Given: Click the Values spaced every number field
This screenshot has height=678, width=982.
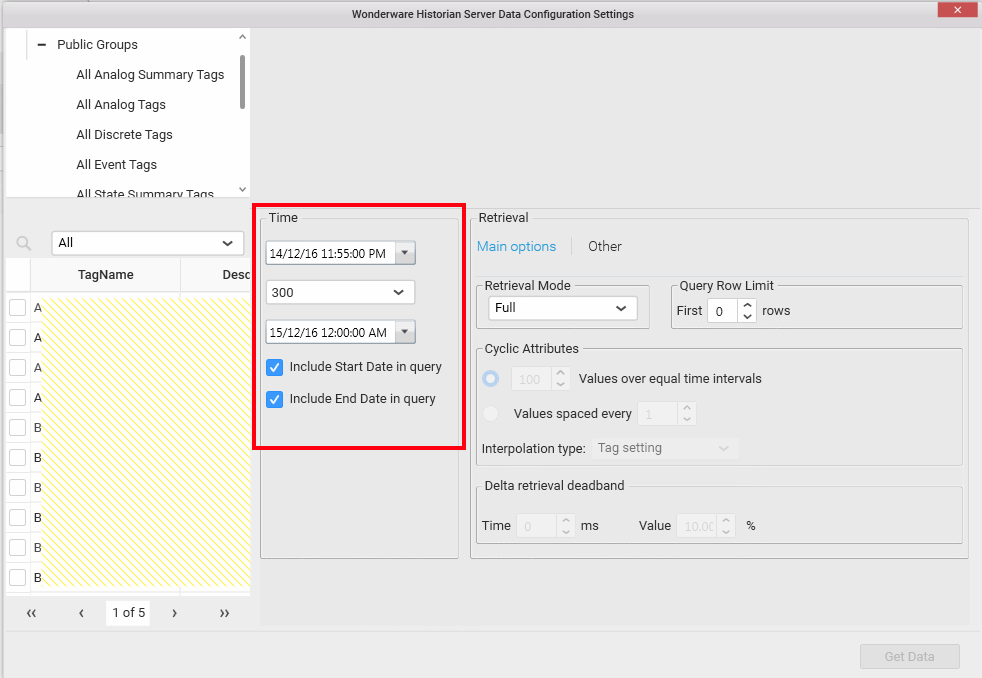Looking at the screenshot, I should [658, 414].
